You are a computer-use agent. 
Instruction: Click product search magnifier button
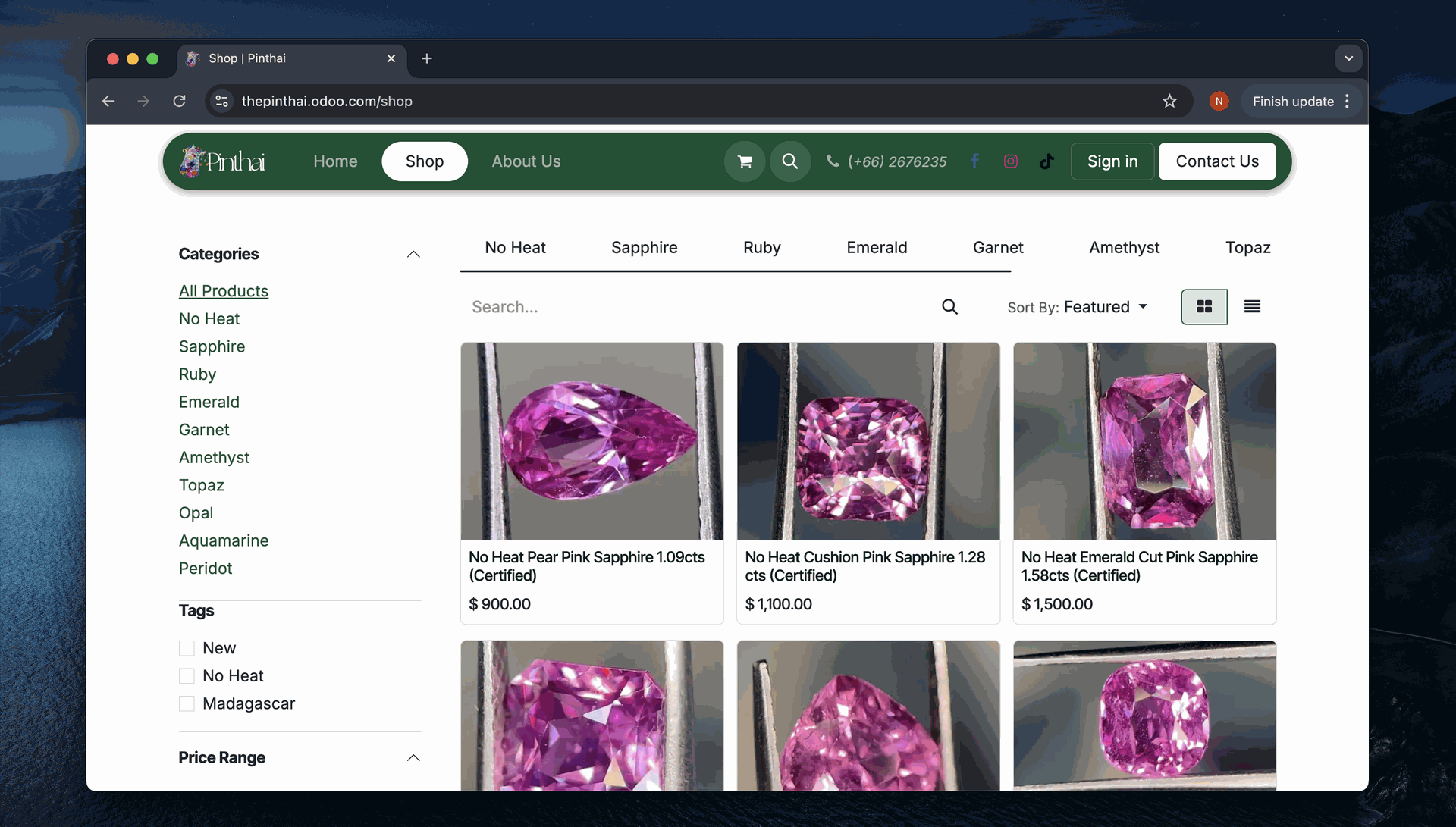click(949, 307)
